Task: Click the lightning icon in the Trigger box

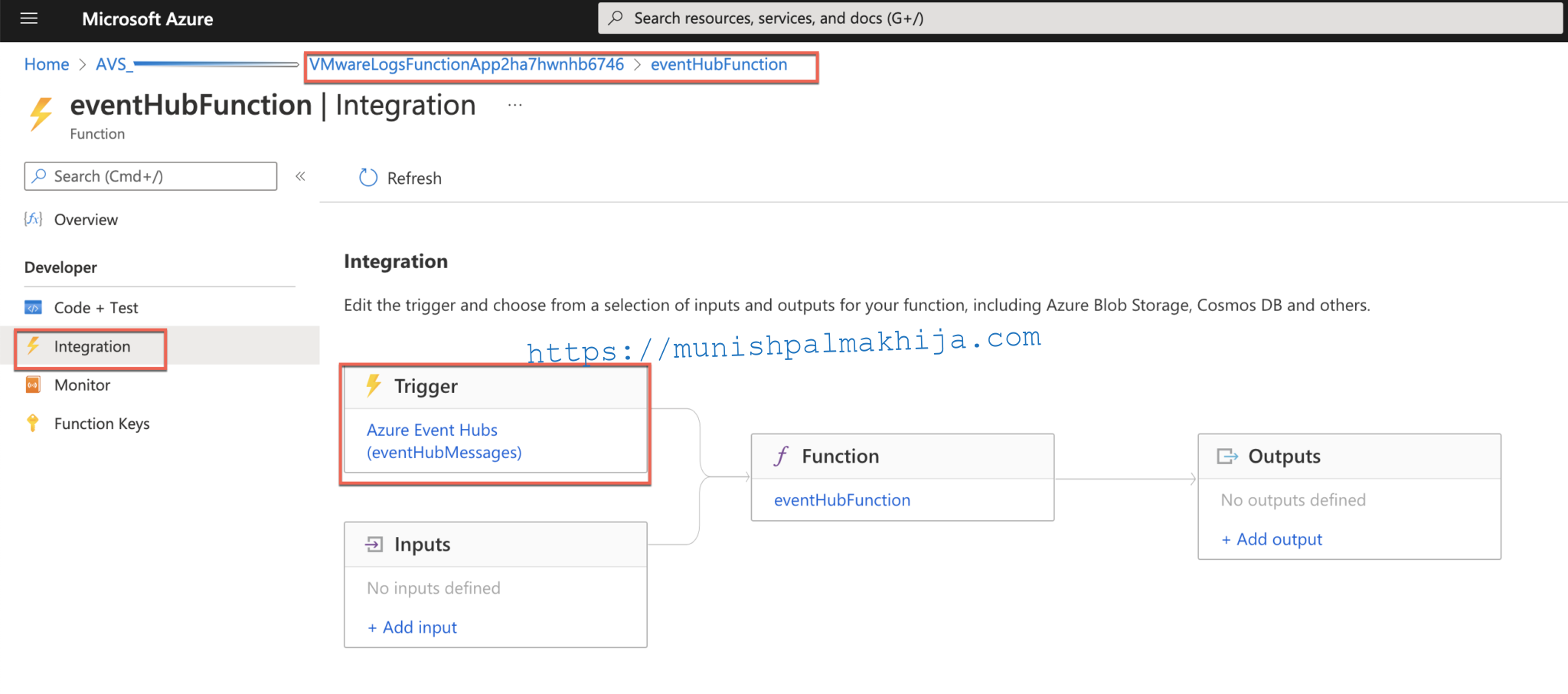Action: pyautogui.click(x=374, y=386)
